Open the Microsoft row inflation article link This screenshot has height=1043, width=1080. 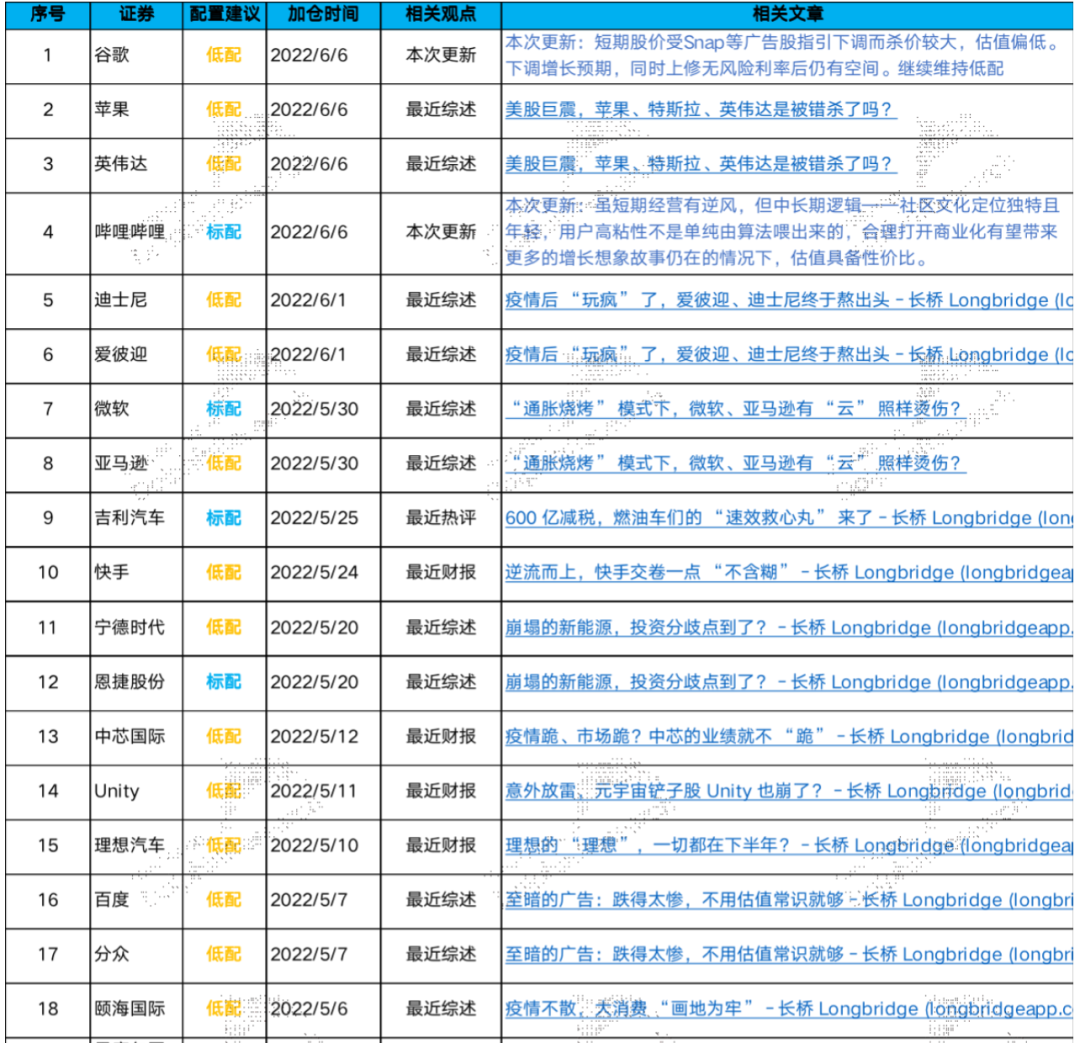point(734,409)
